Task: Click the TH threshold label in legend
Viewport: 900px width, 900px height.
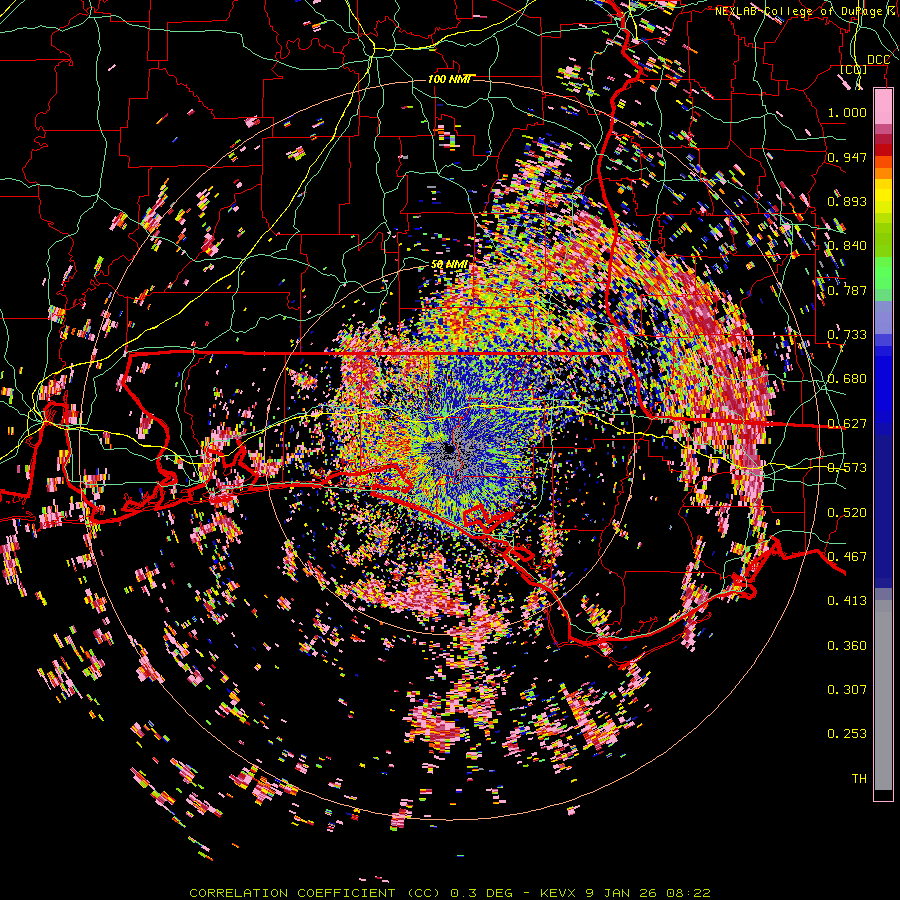Action: click(859, 778)
